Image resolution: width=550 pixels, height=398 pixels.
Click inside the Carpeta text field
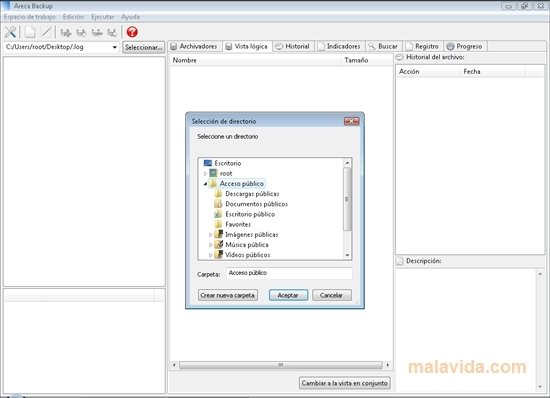tap(289, 273)
